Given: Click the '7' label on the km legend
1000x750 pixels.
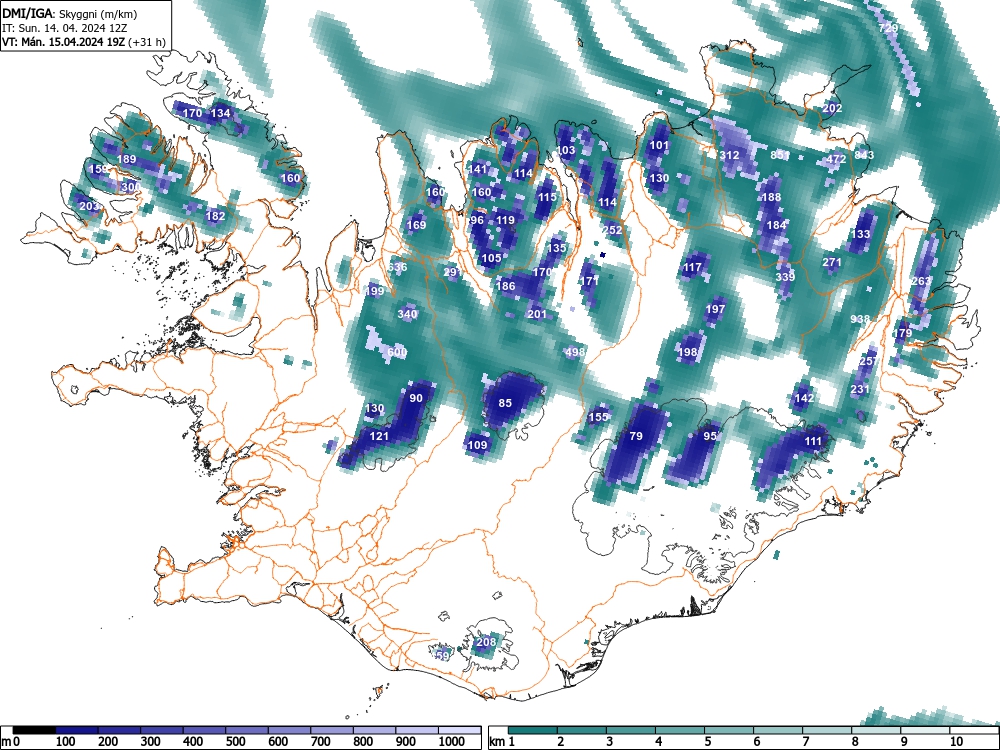Looking at the screenshot, I should 805,742.
